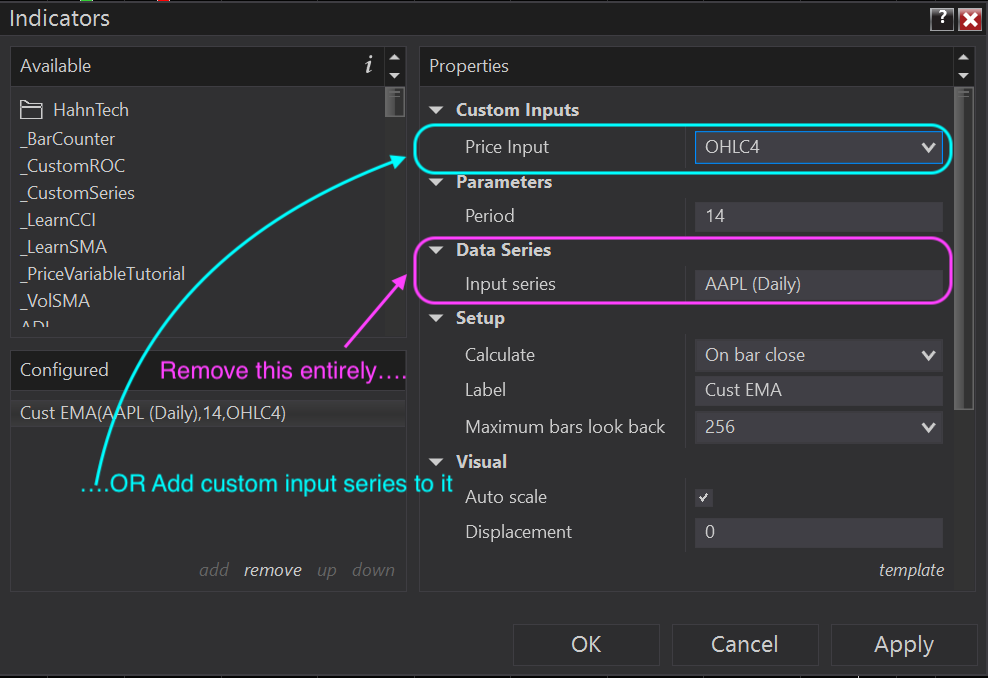The height and width of the screenshot is (678, 988).
Task: Click the 'add' link under Configured
Action: coord(214,570)
